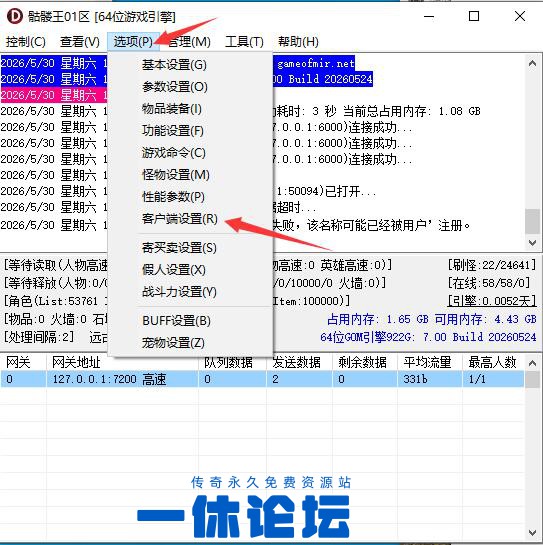The image size is (543, 545).
Task: Minimize the 骷髅王01区 window
Action: pyautogui.click(x=429, y=16)
